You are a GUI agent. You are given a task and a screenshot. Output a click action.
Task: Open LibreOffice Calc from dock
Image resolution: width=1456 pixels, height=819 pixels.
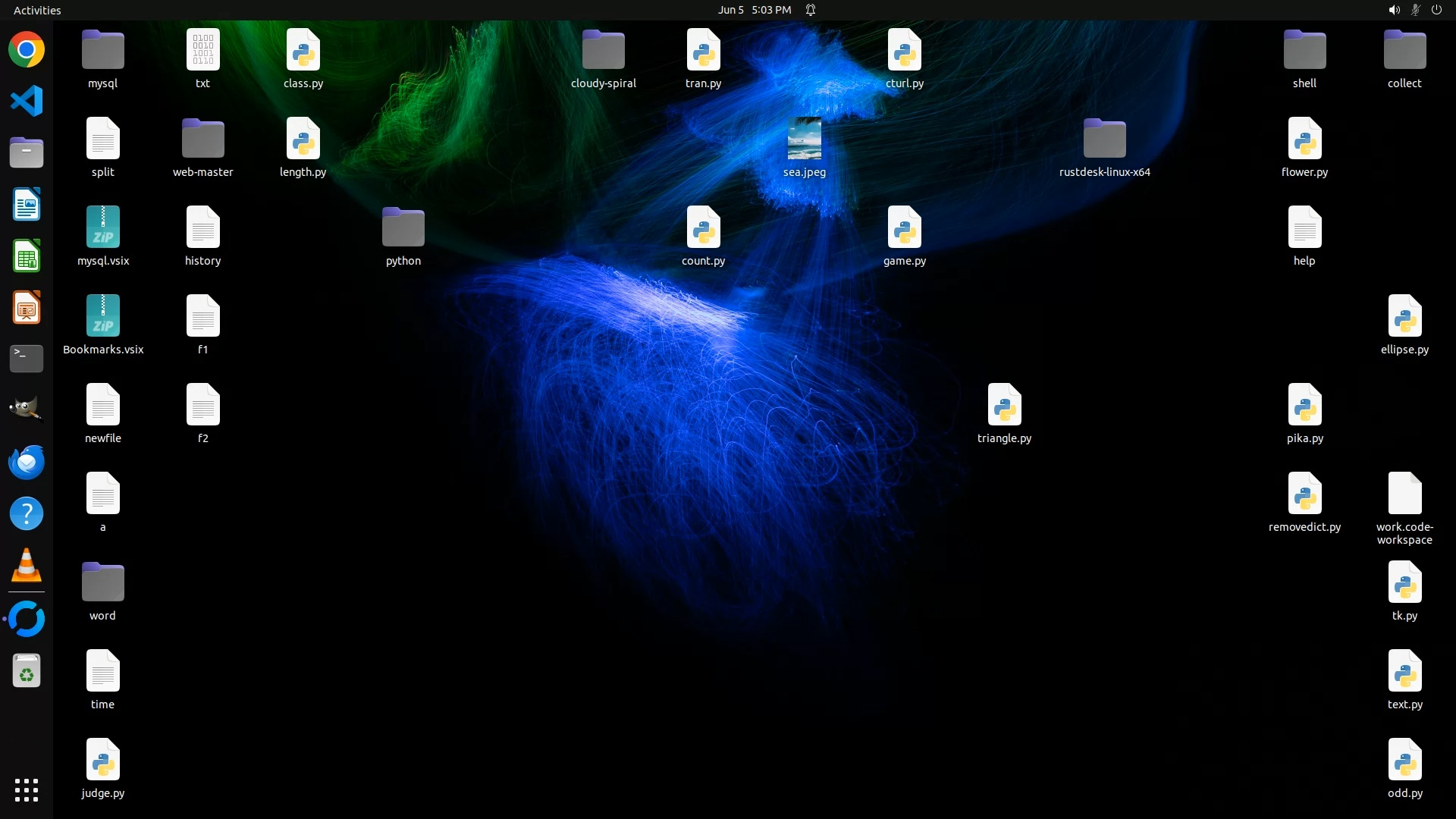click(27, 256)
